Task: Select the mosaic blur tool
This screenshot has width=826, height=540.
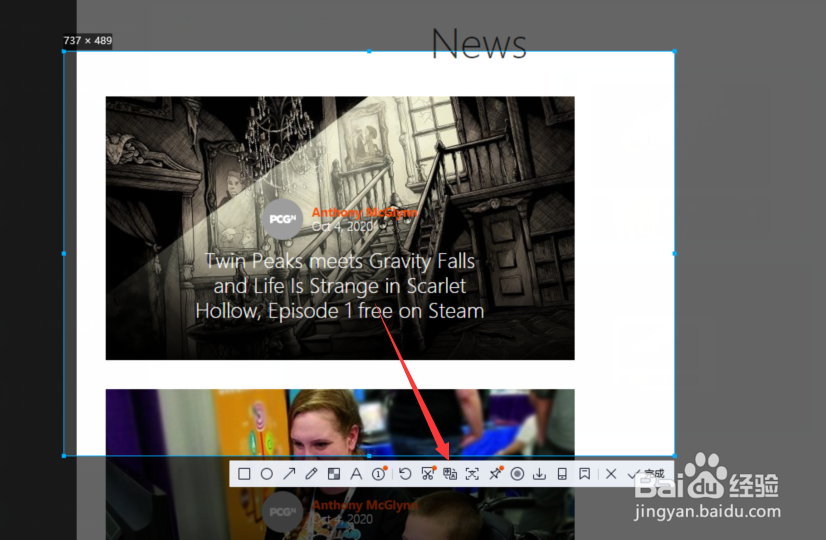Action: tap(333, 474)
